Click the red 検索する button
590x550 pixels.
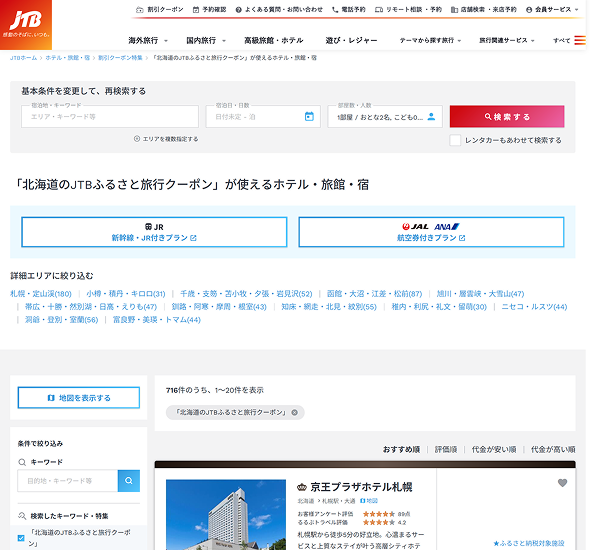point(507,117)
